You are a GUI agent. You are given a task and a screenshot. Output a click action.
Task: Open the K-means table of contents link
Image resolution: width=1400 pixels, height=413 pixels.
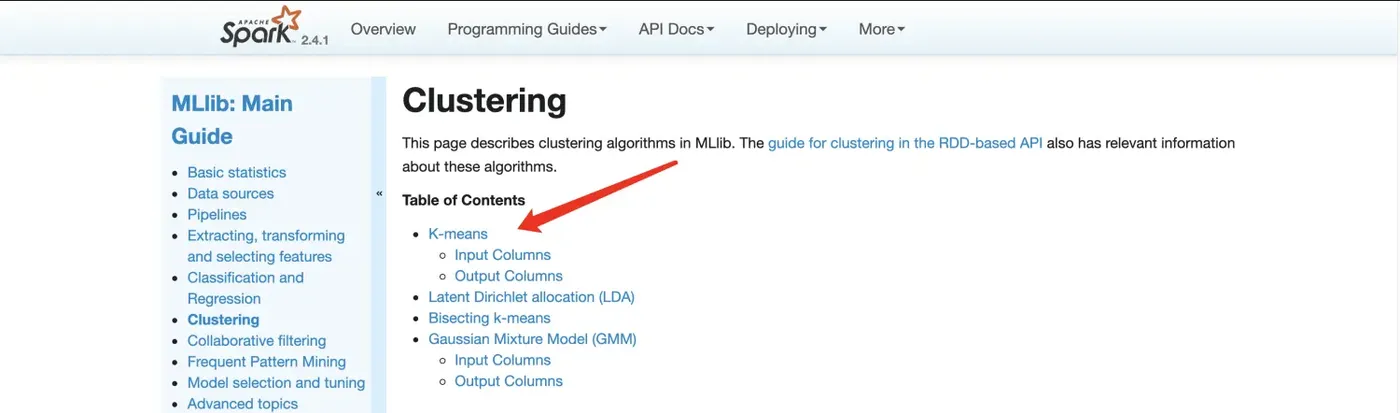pyautogui.click(x=458, y=234)
